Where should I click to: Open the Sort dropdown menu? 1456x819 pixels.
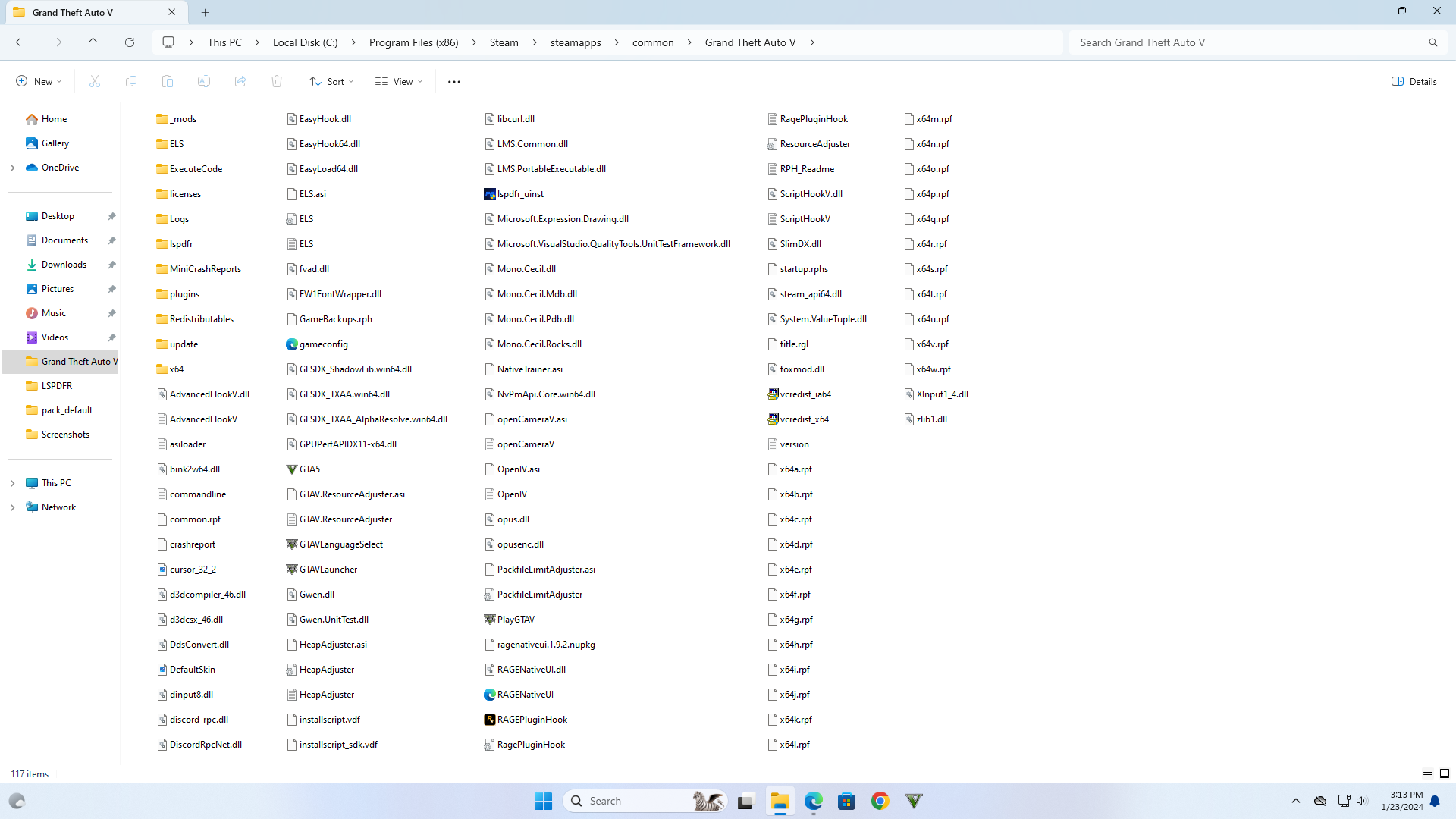pyautogui.click(x=331, y=81)
